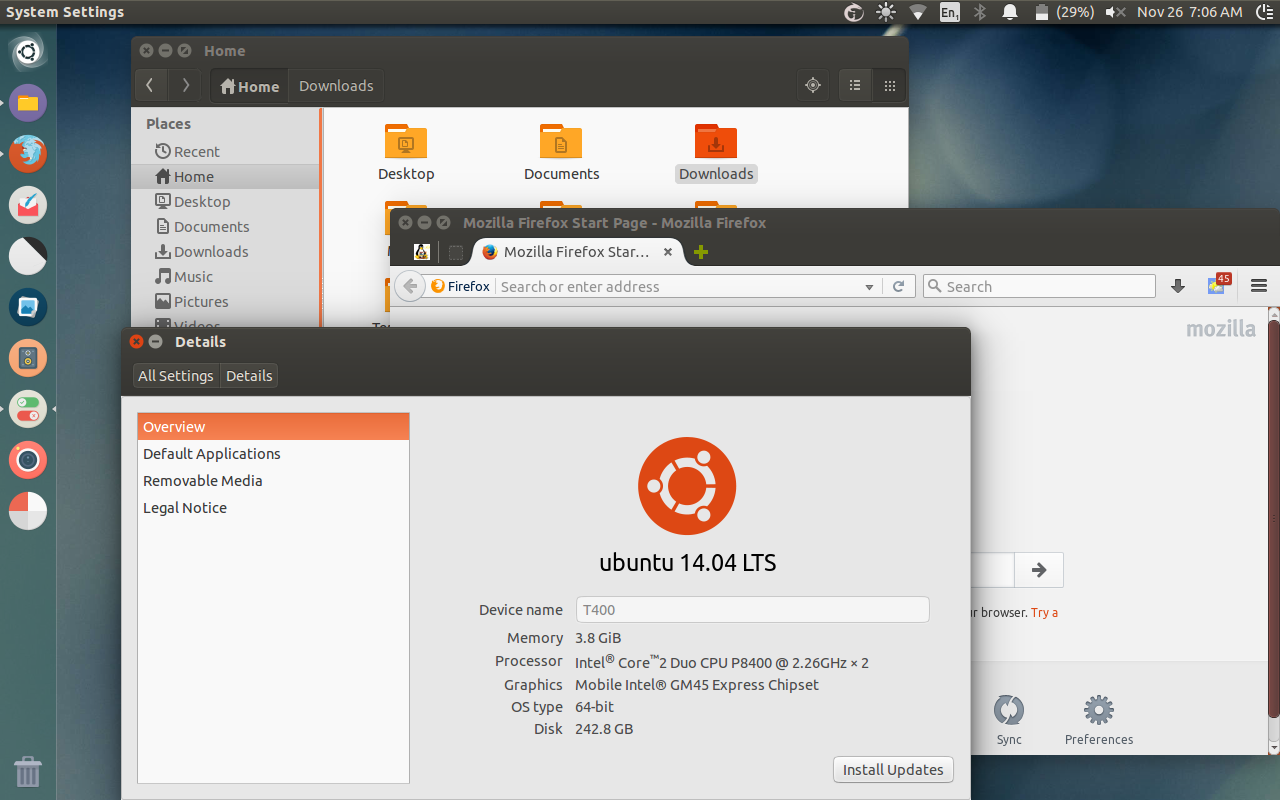Open Pictures in Files Places sidebar

225,302
